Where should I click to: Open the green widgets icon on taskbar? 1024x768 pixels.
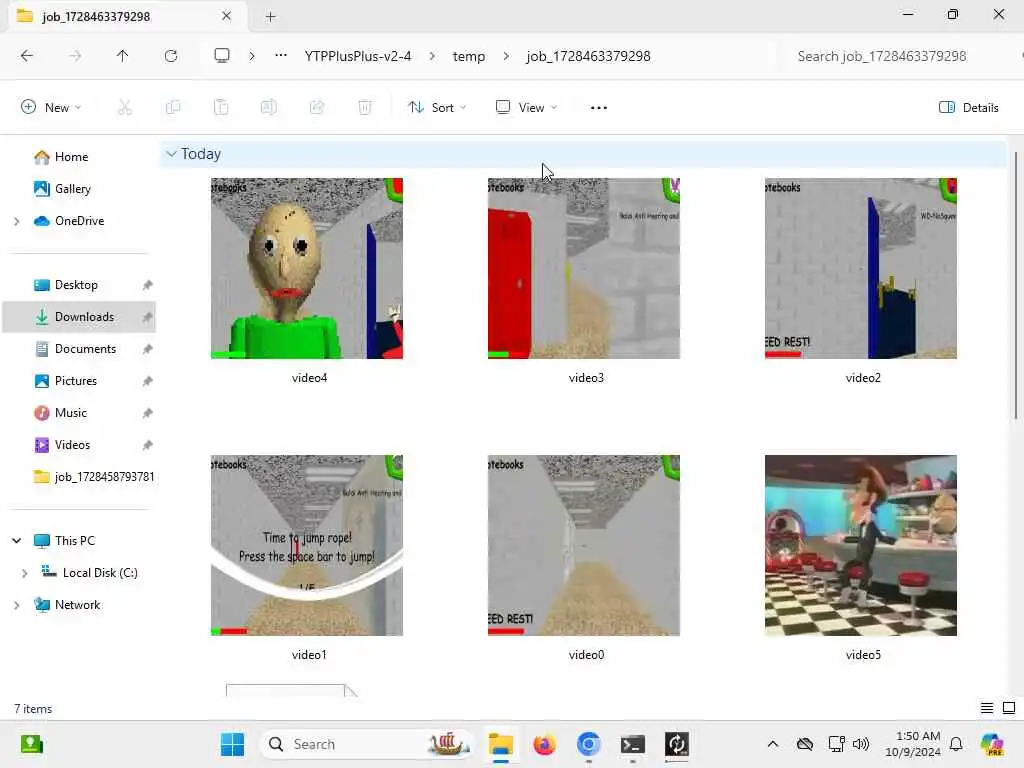pyautogui.click(x=31, y=744)
